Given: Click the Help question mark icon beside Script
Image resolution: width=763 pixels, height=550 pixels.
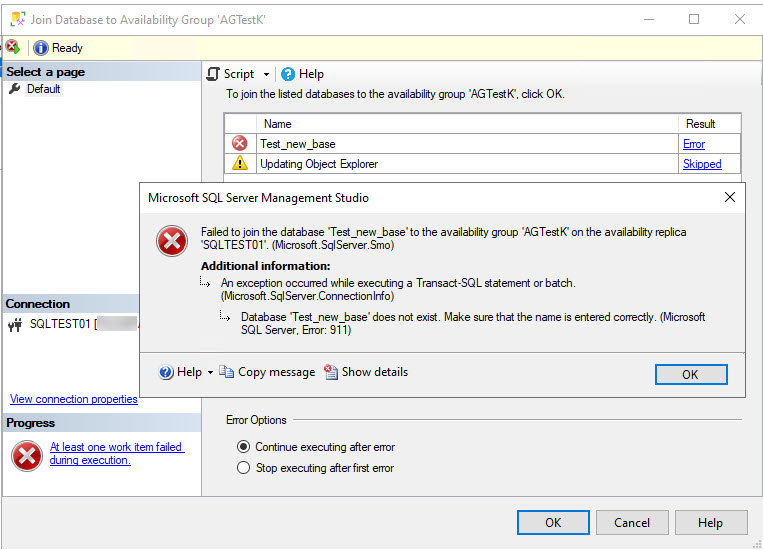Looking at the screenshot, I should [288, 74].
